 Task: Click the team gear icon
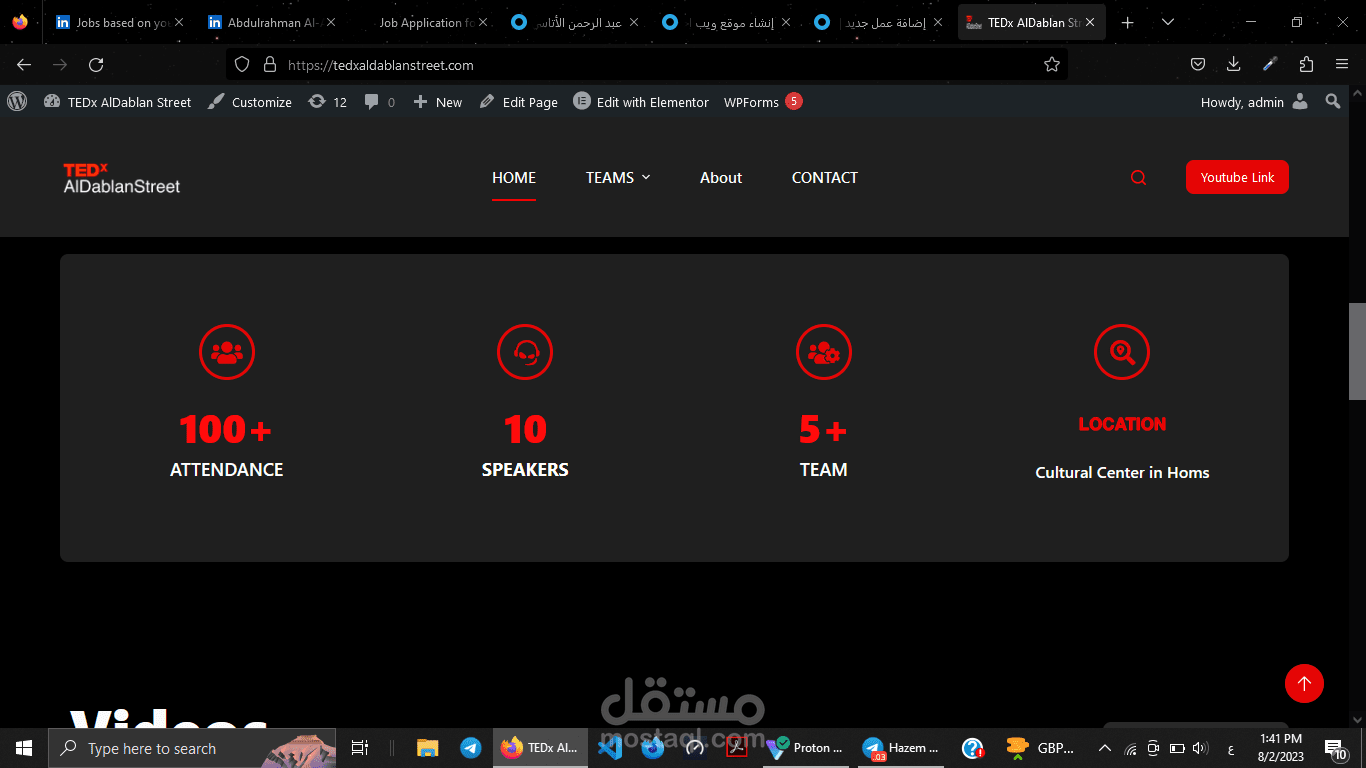pyautogui.click(x=824, y=352)
